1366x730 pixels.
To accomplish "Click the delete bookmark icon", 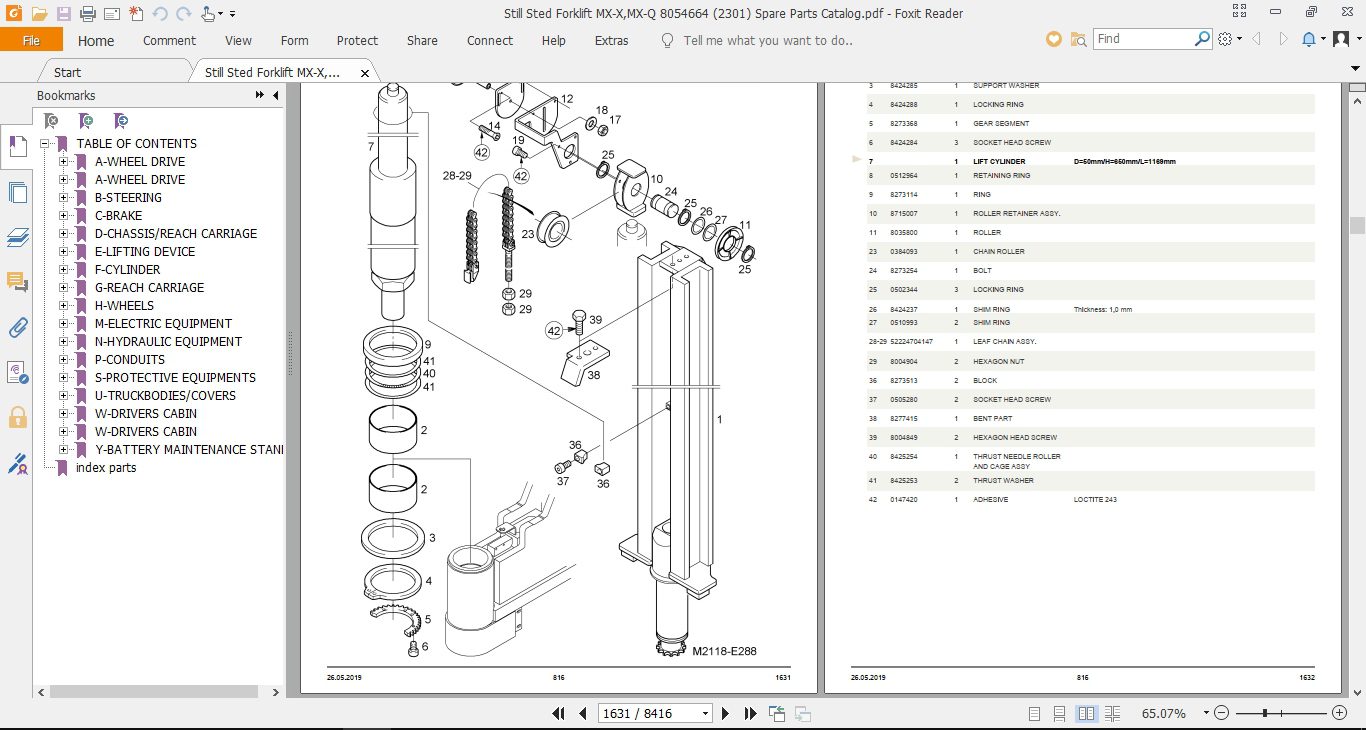I will [x=51, y=121].
